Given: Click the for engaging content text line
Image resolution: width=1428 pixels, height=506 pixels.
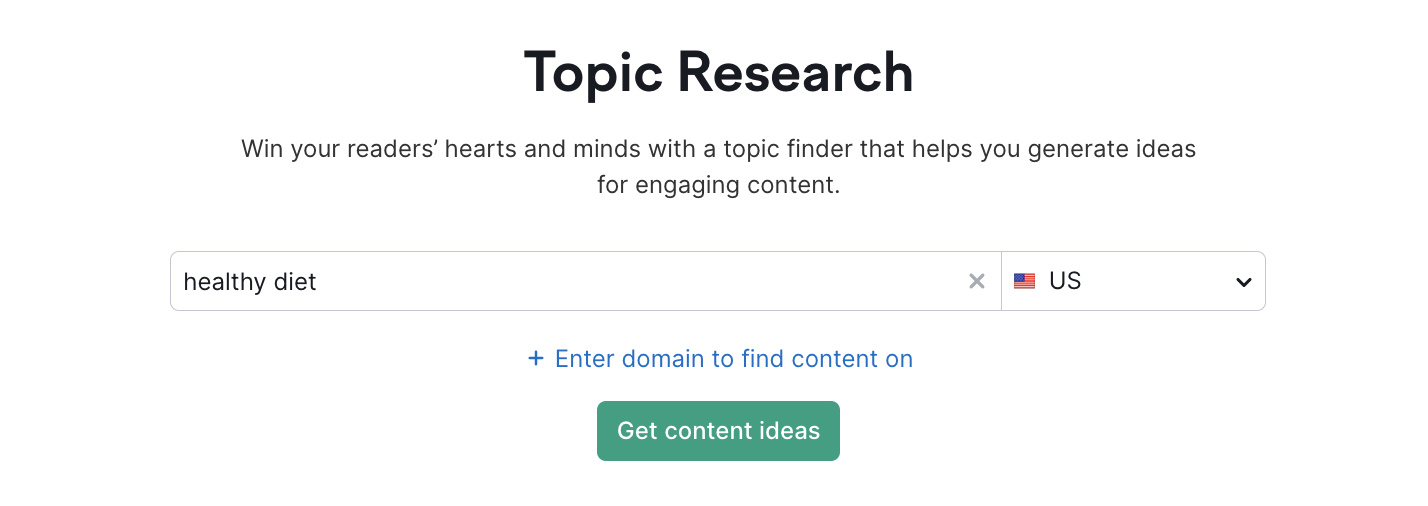Looking at the screenshot, I should [718, 185].
